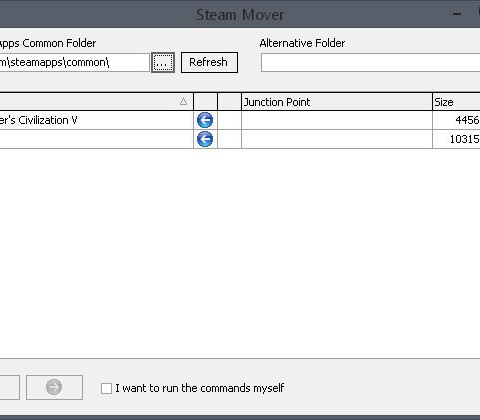Sort by the Junction Point column header

[337, 102]
